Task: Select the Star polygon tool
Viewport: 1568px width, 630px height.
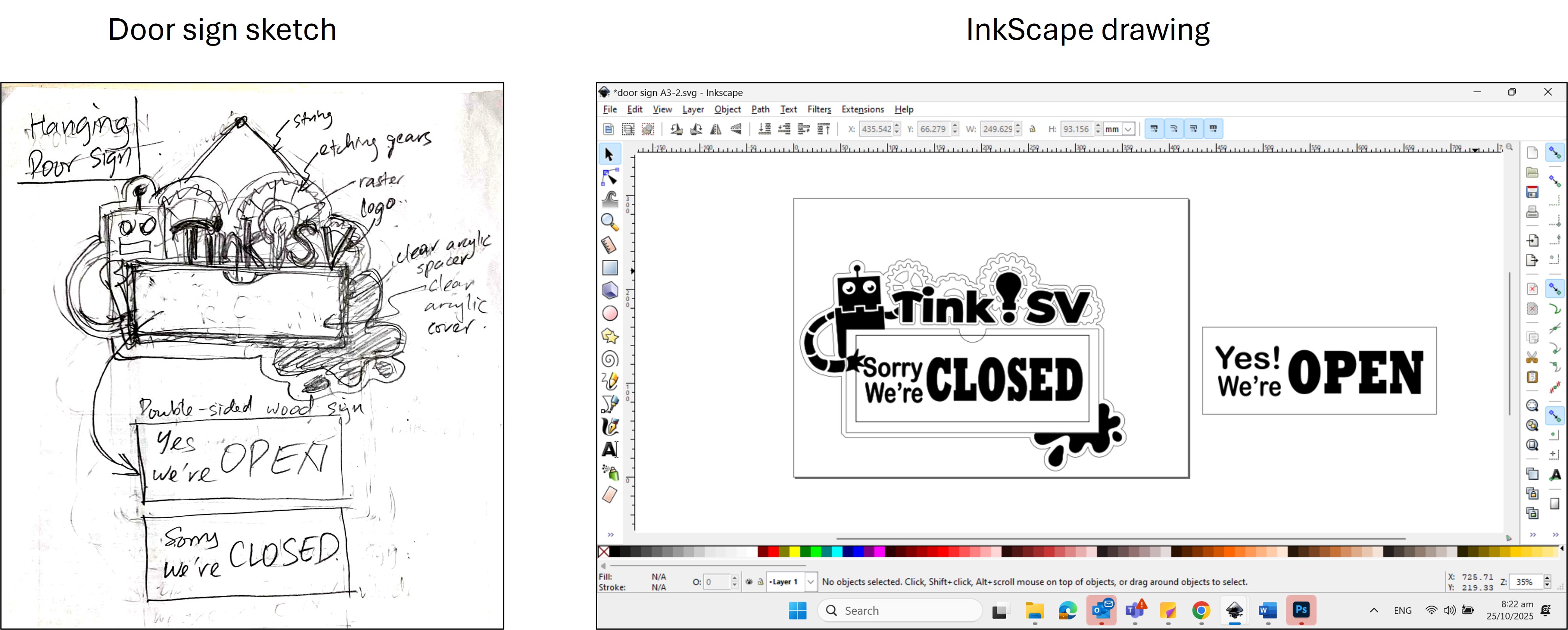Action: coord(610,336)
